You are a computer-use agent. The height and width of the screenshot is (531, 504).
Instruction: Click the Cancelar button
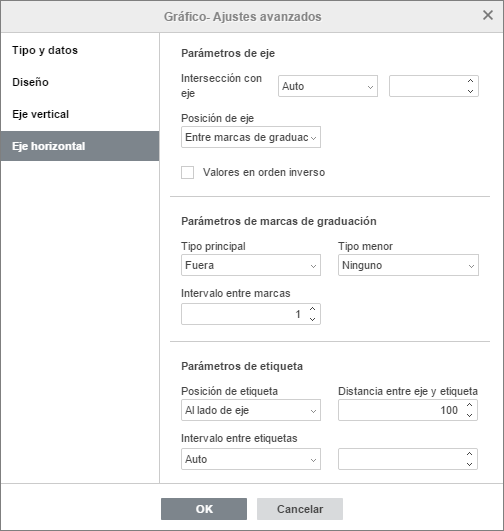click(300, 509)
